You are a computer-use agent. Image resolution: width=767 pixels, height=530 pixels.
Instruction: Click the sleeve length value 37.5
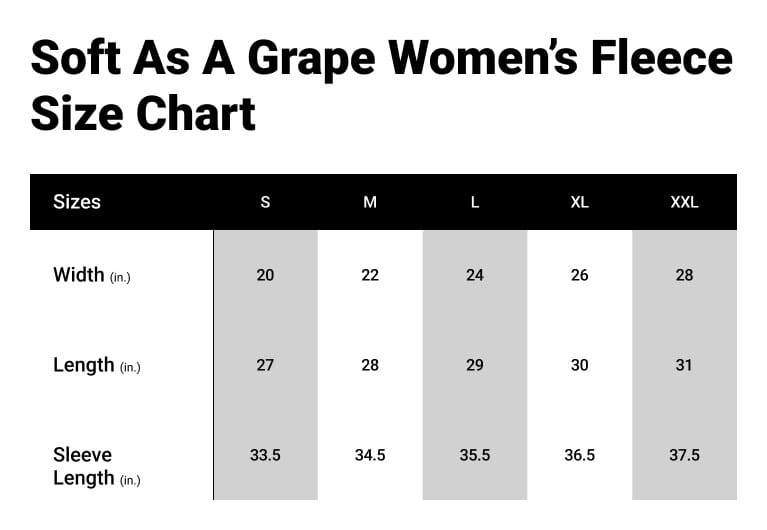point(684,455)
